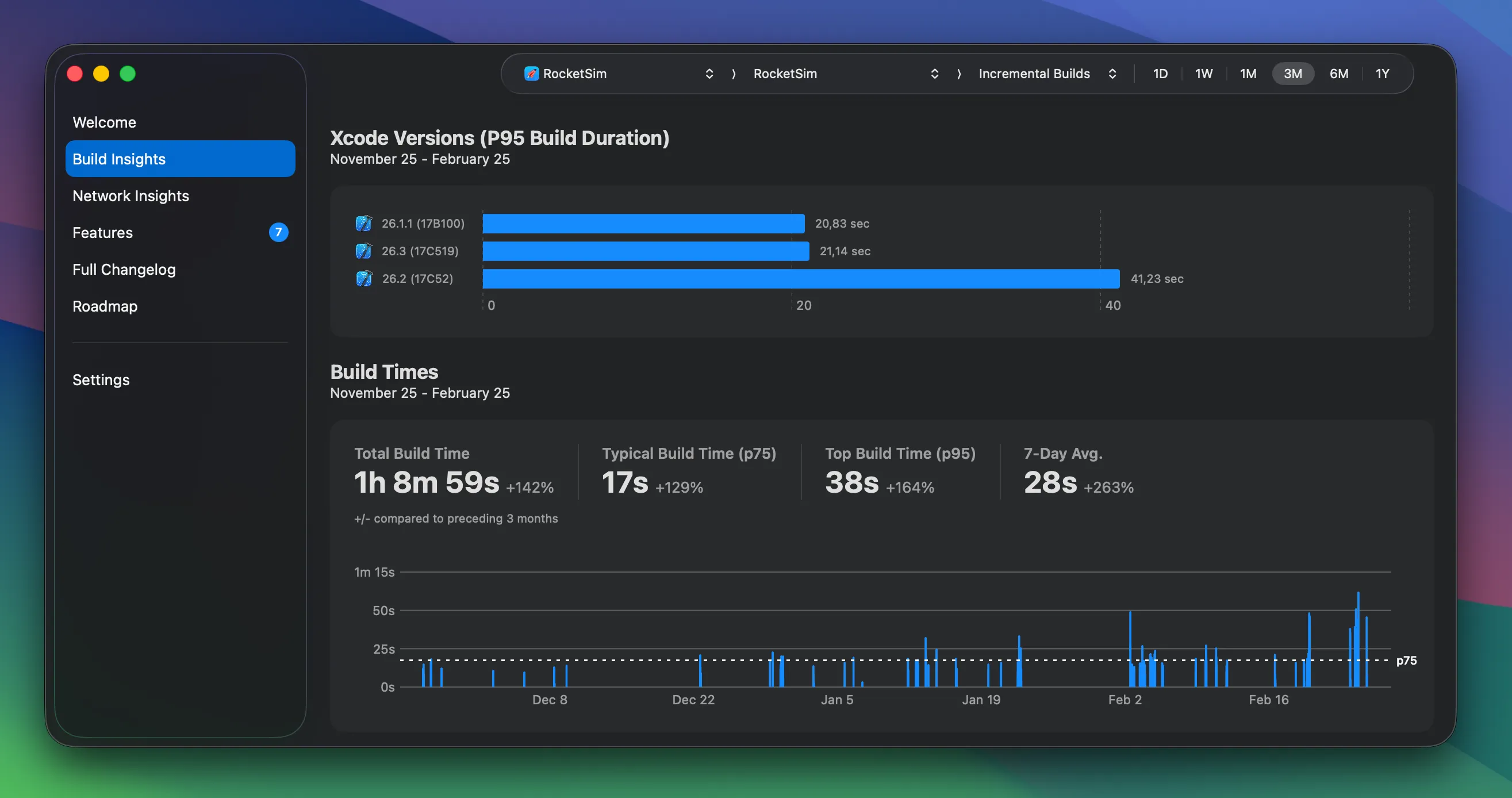Open the Welcome section in sidebar
This screenshot has width=1512, height=798.
coord(105,122)
